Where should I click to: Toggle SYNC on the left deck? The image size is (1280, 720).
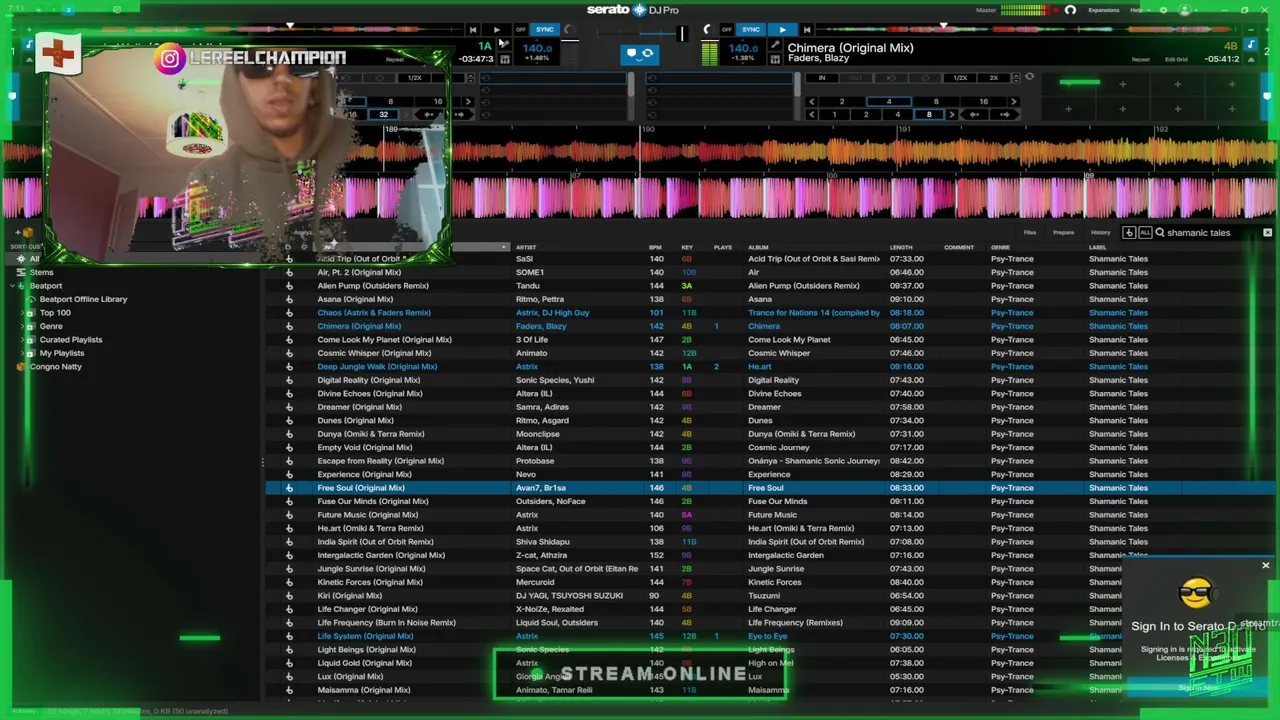point(545,30)
